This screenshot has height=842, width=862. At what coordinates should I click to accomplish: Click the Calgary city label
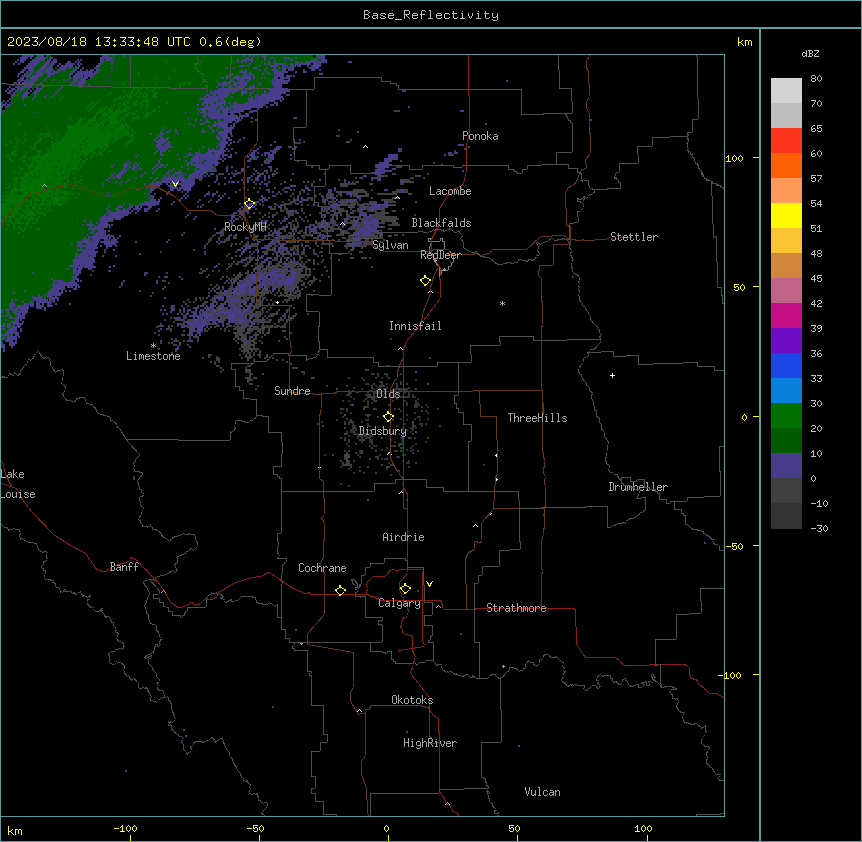tap(399, 603)
